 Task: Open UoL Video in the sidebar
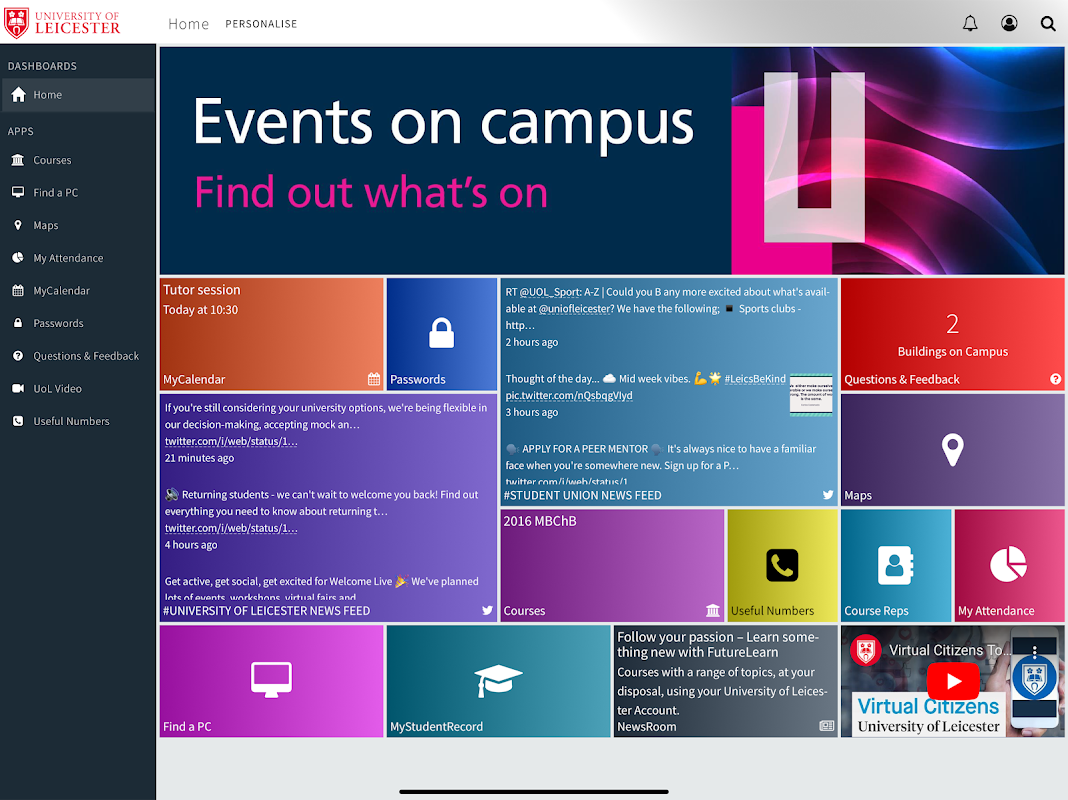(78, 389)
